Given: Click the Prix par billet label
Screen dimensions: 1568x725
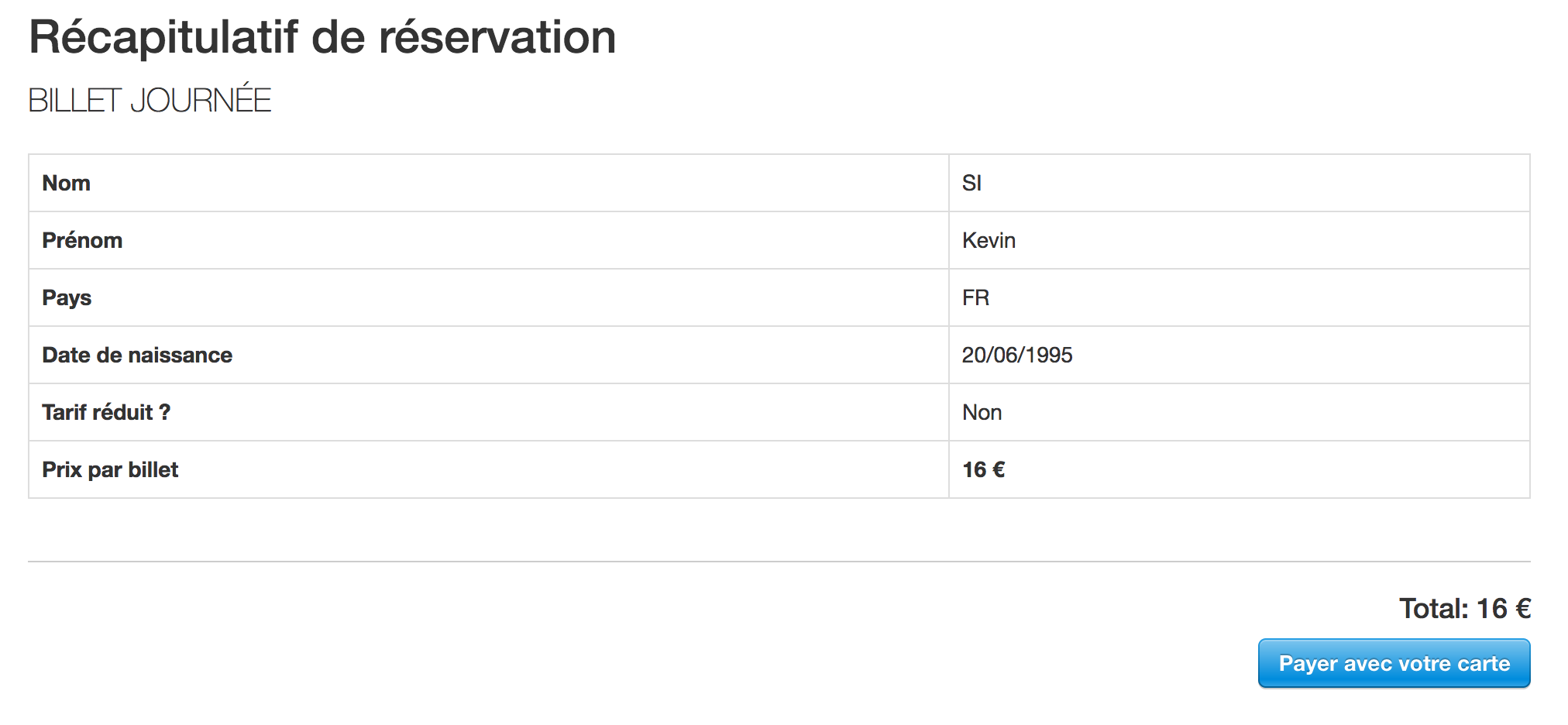Looking at the screenshot, I should click(x=110, y=469).
